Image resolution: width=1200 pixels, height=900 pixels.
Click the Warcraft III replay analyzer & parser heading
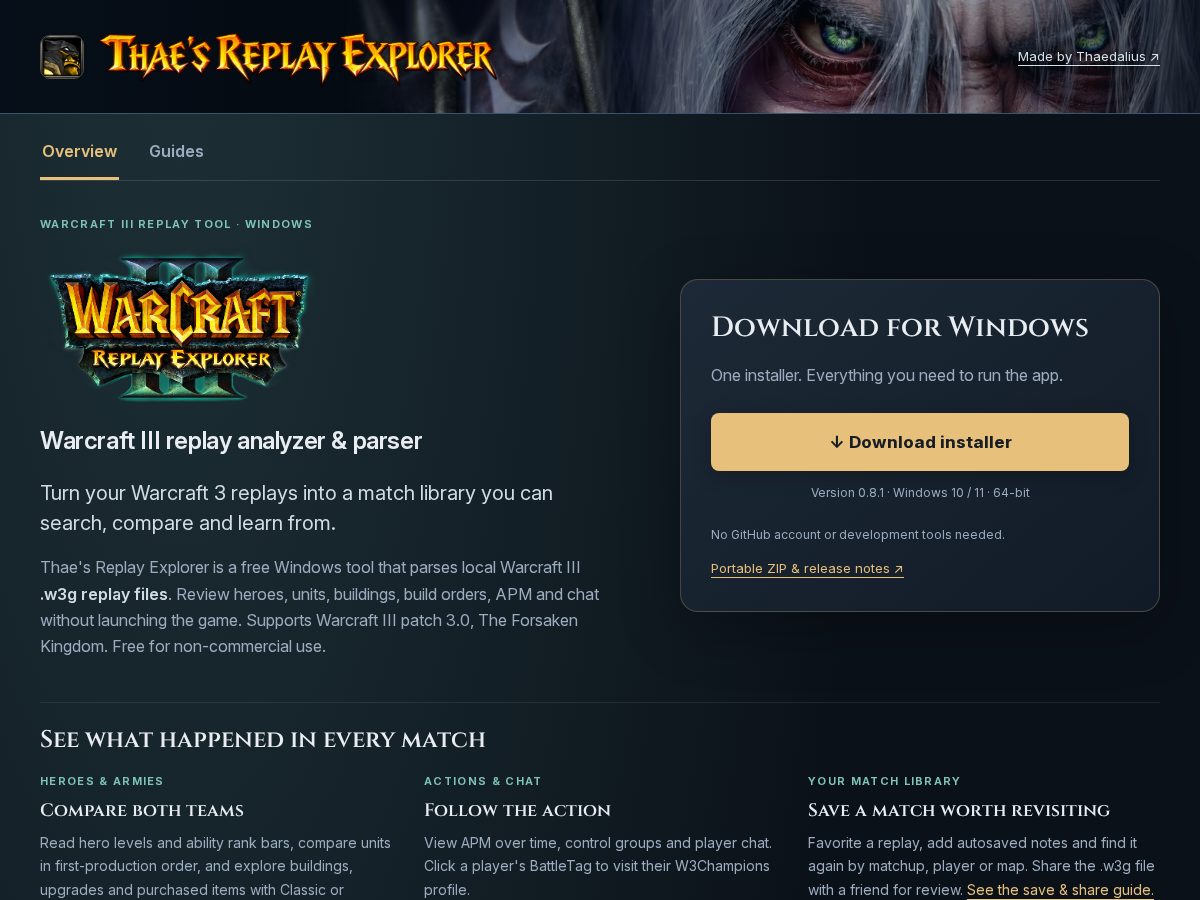231,441
